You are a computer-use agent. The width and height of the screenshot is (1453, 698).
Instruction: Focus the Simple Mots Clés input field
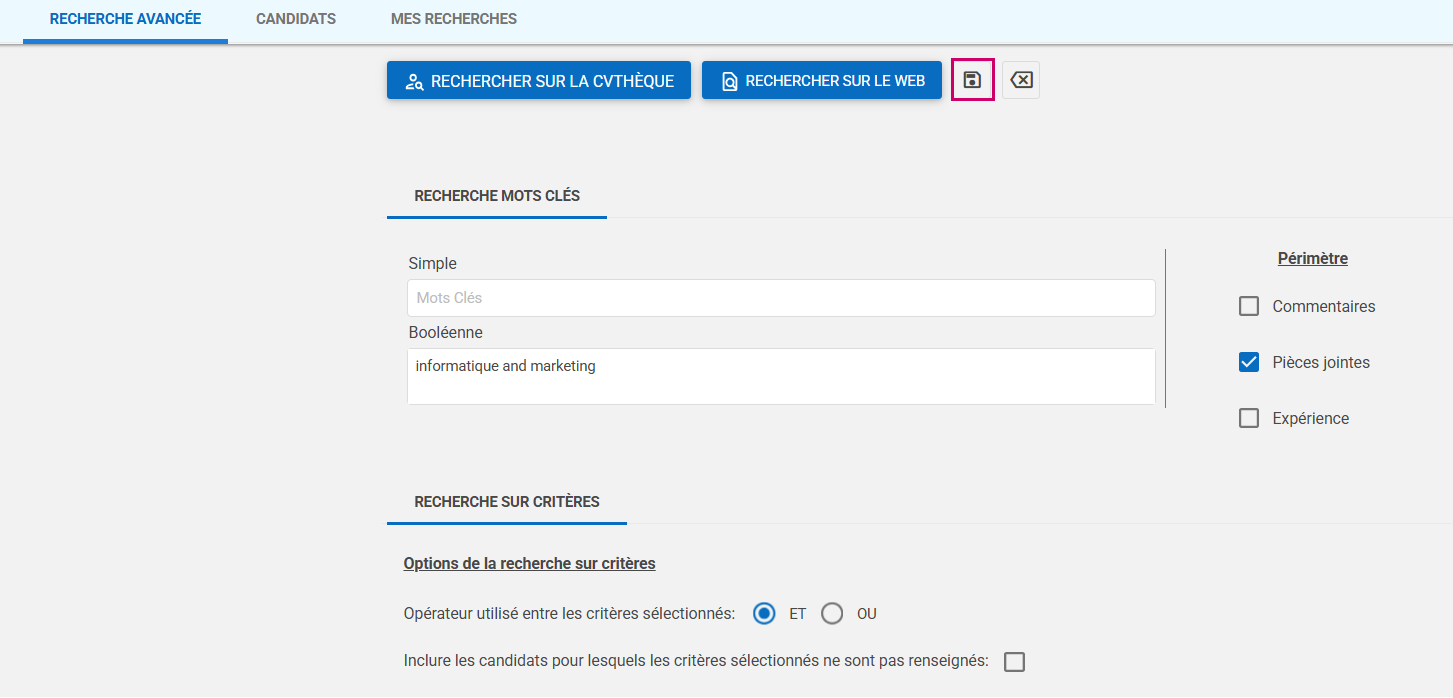(x=780, y=298)
